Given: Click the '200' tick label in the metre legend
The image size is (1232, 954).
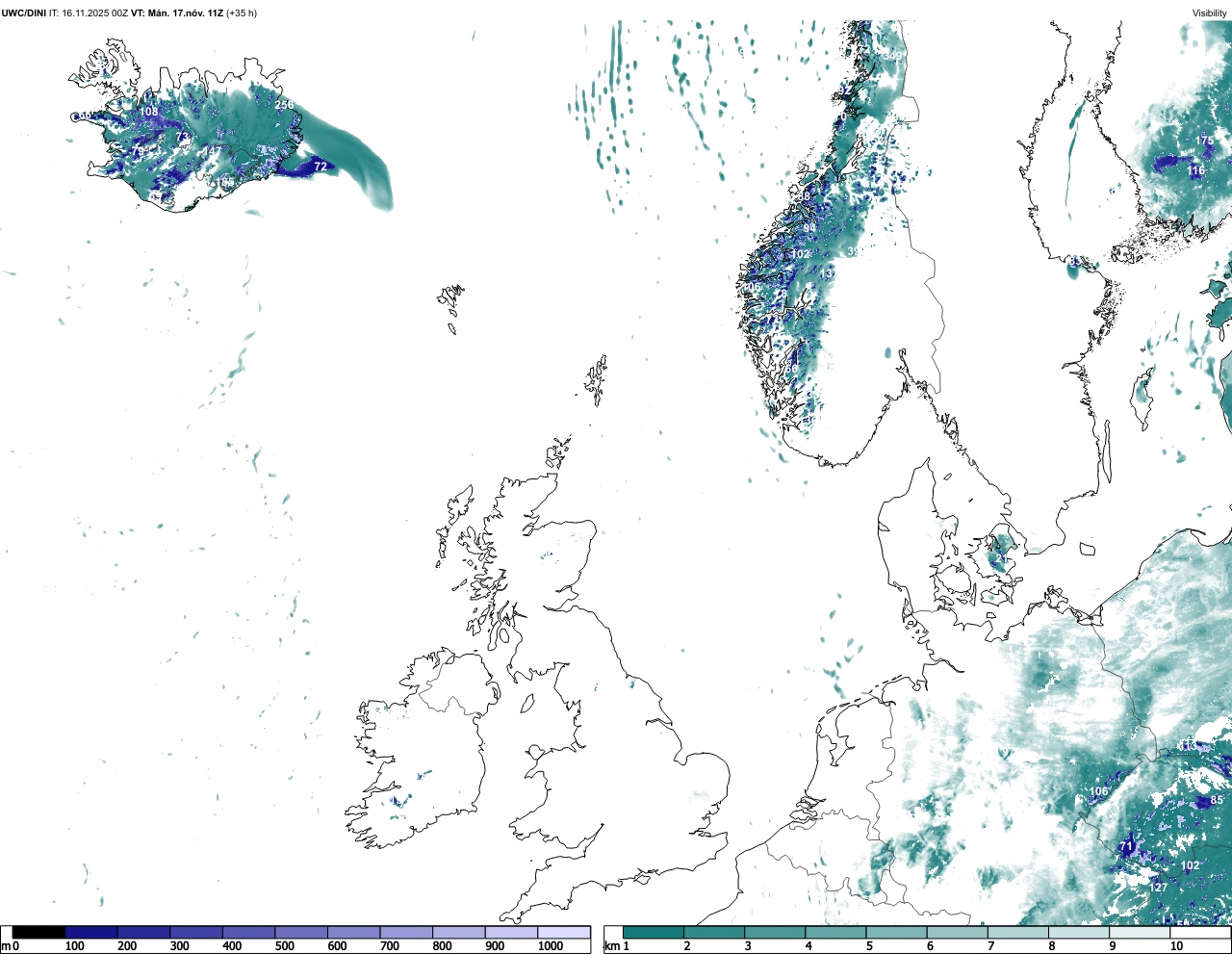Looking at the screenshot, I should (127, 946).
